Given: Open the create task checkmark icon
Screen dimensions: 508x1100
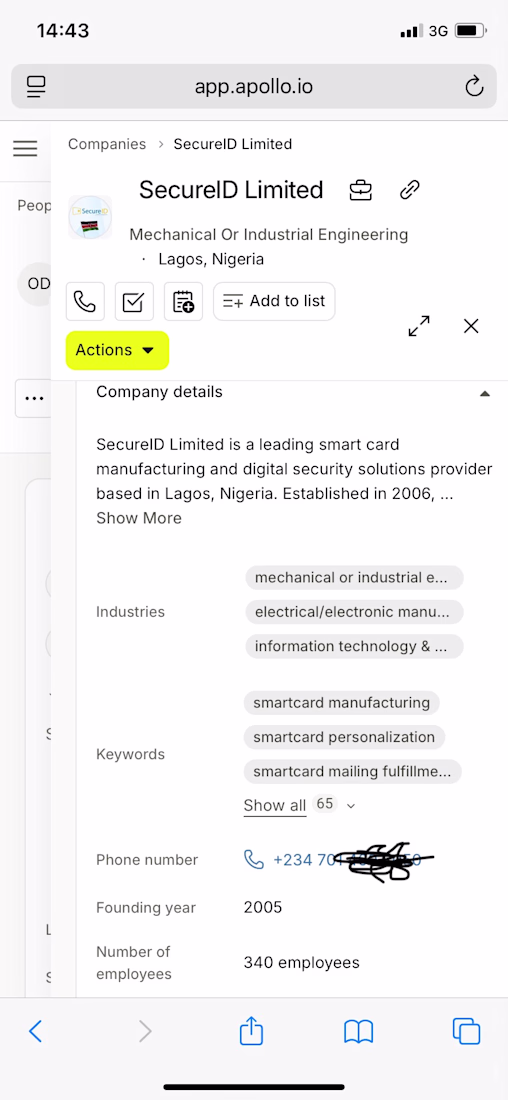Looking at the screenshot, I should tap(134, 302).
